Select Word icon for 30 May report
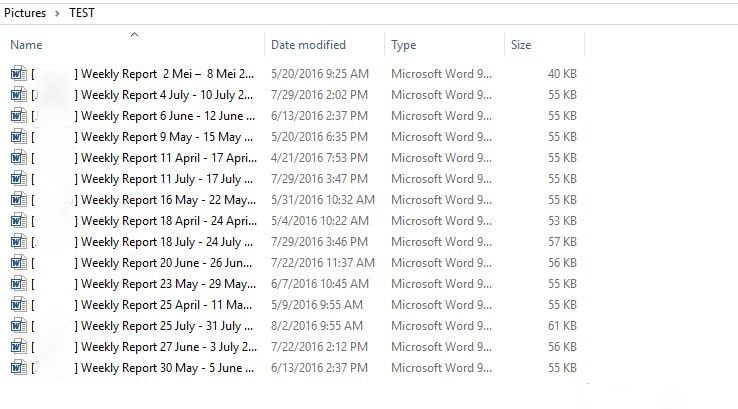738x409 pixels. (18, 368)
